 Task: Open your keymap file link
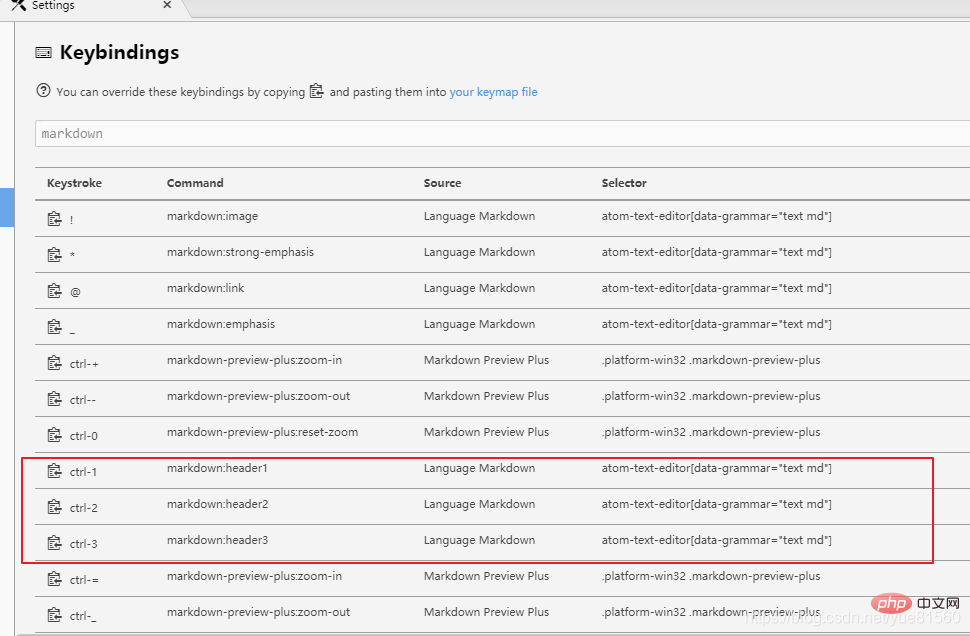[x=493, y=92]
